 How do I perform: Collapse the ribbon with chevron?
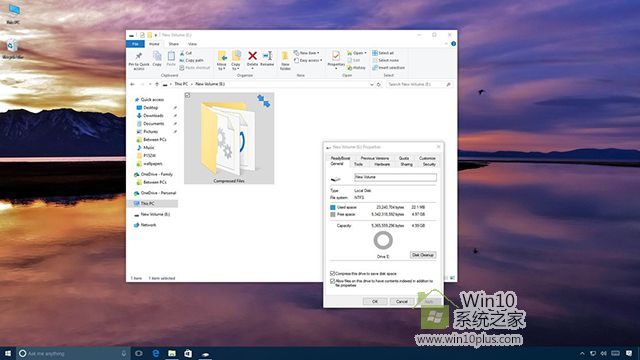(446, 44)
